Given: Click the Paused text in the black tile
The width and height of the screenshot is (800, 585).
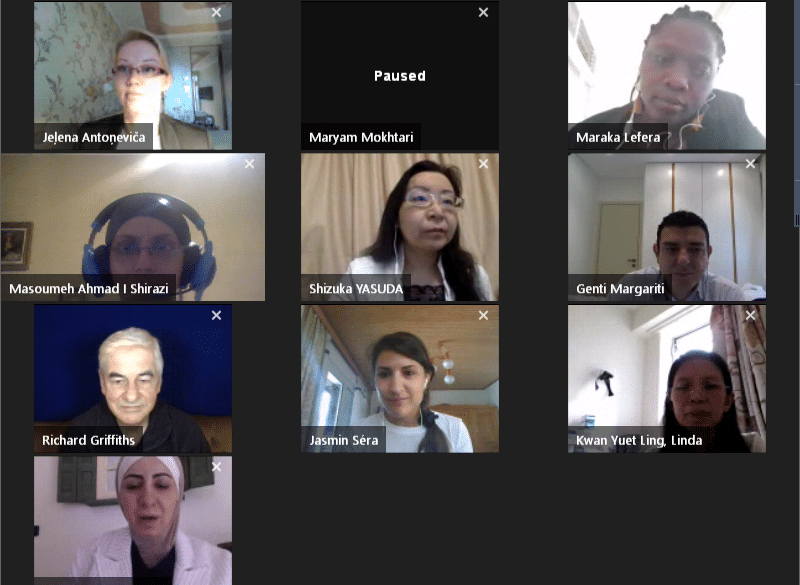Looking at the screenshot, I should pyautogui.click(x=400, y=76).
